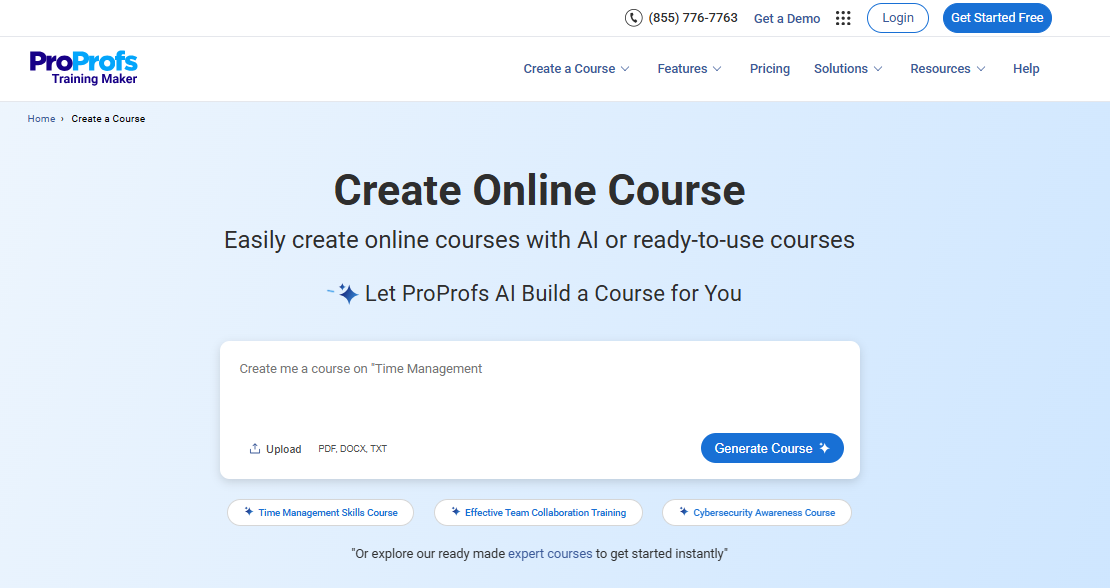The height and width of the screenshot is (588, 1110).
Task: Click the Create a Course breadcrumb text
Action: click(108, 118)
